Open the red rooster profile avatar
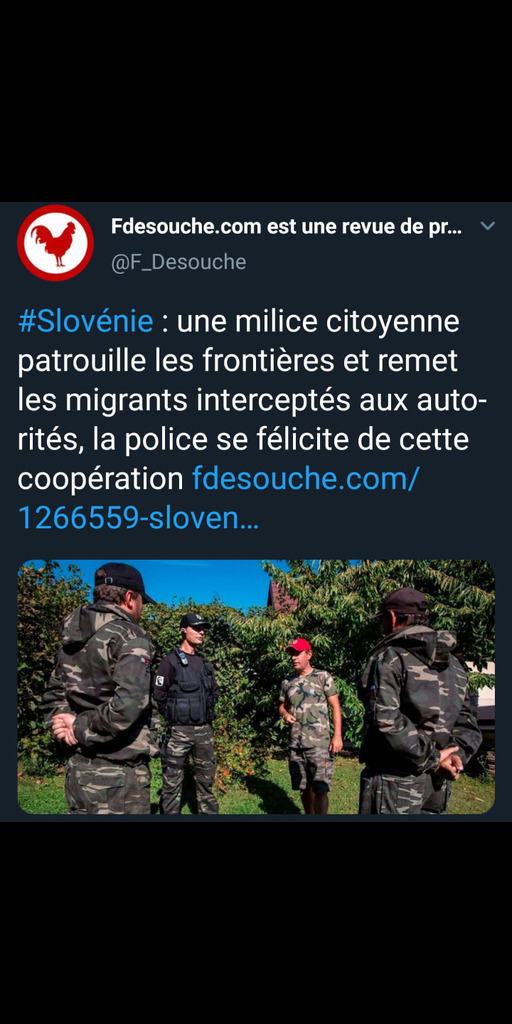Image resolution: width=512 pixels, height=1024 pixels. tap(55, 243)
